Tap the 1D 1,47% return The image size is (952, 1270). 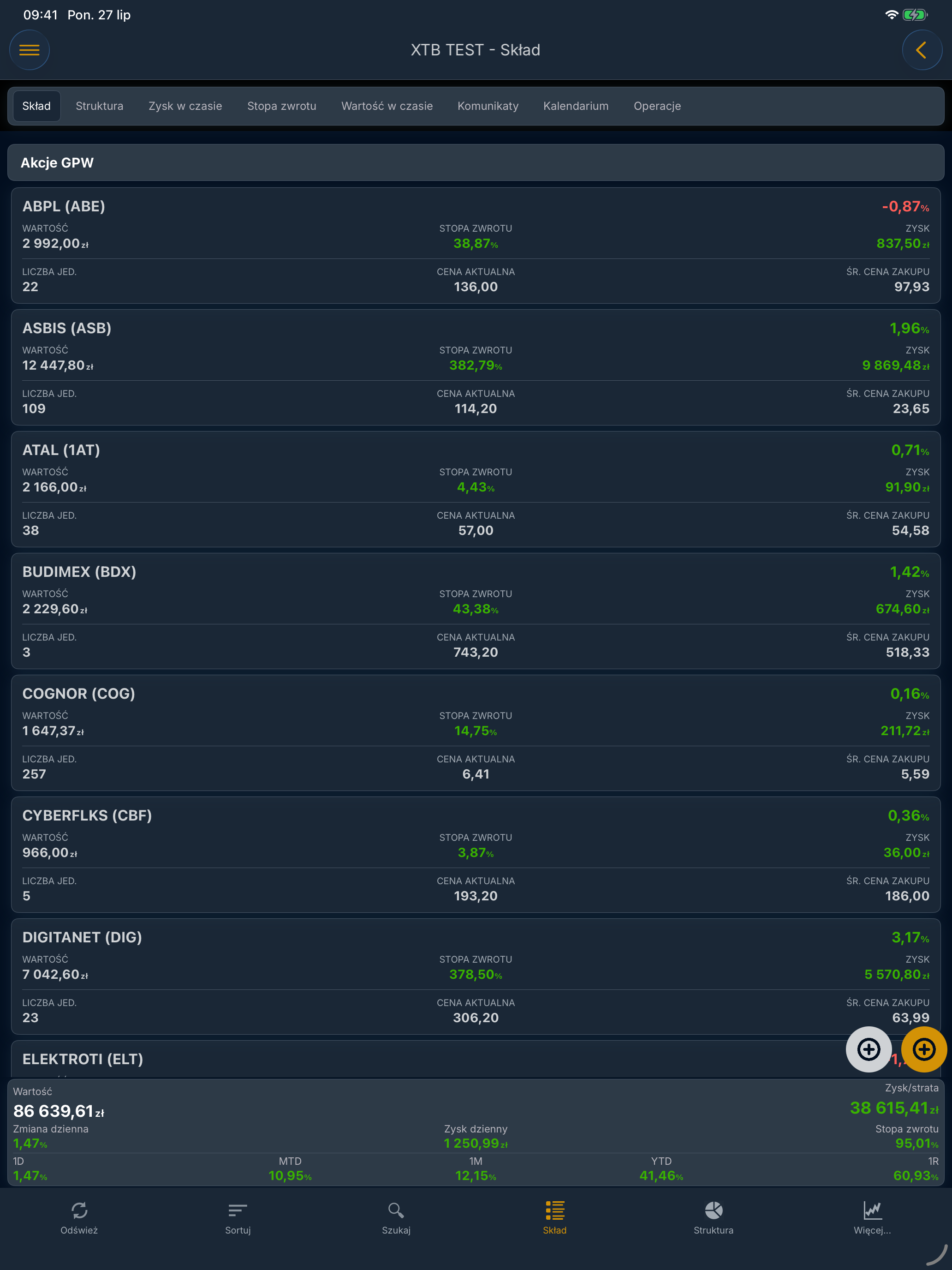[x=30, y=1175]
